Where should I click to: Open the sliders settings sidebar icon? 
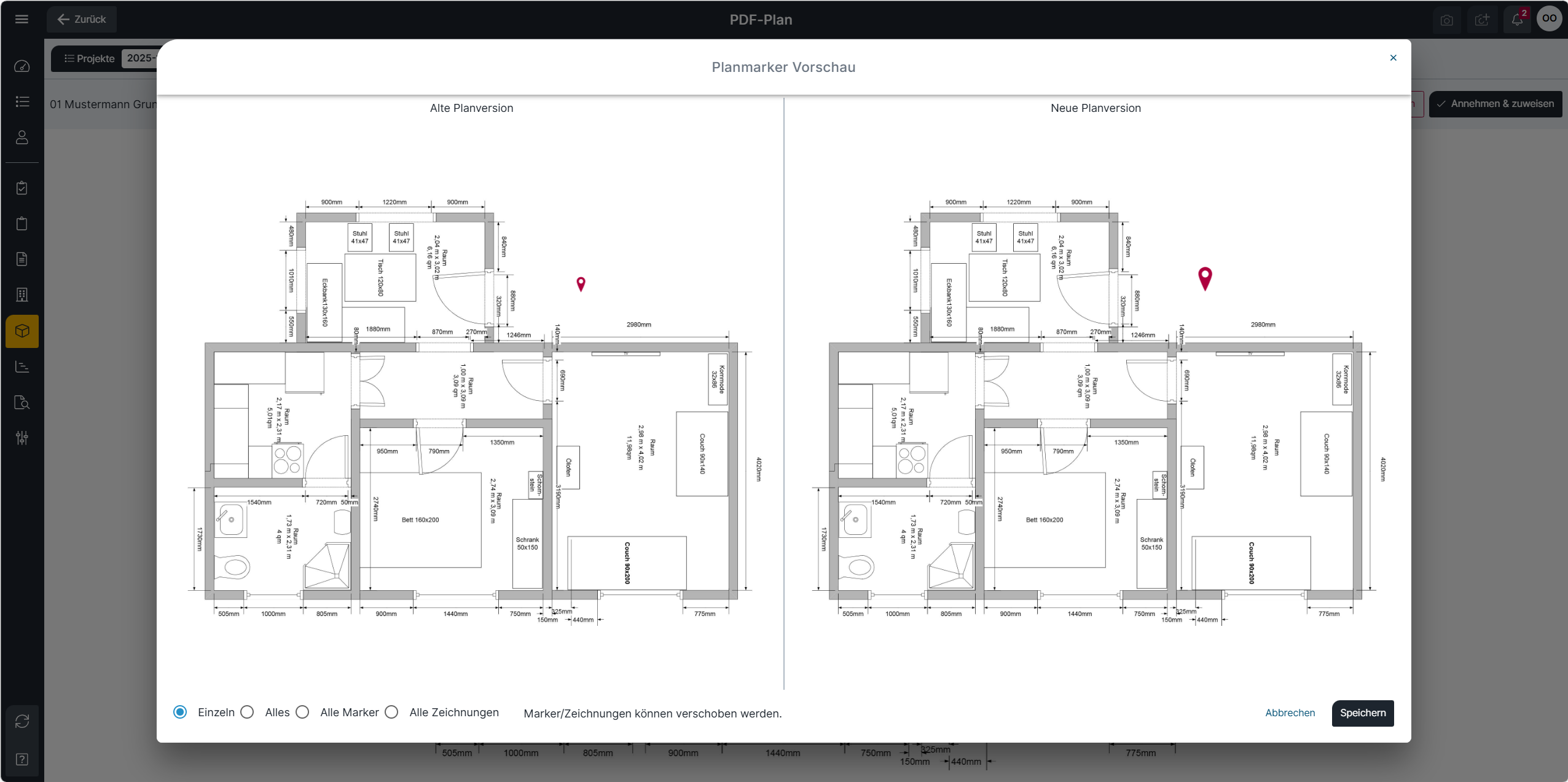click(x=22, y=438)
